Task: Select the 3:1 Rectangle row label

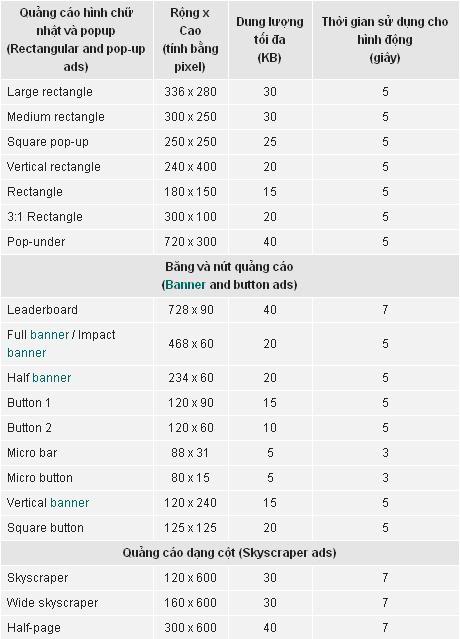Action: (x=45, y=217)
